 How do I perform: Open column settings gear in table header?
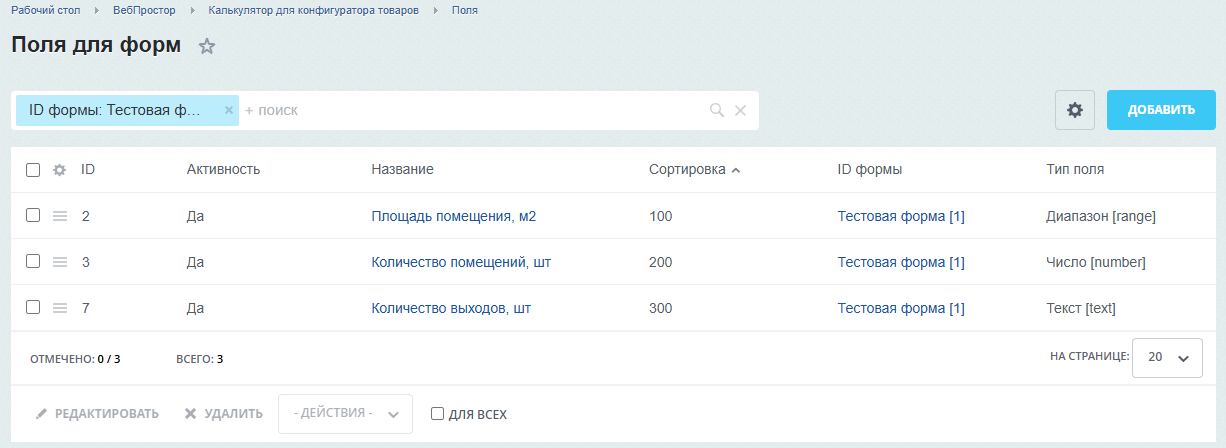59,170
